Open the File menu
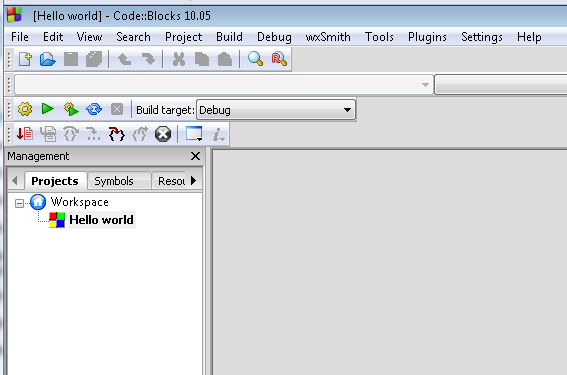This screenshot has height=375, width=567. [x=20, y=37]
